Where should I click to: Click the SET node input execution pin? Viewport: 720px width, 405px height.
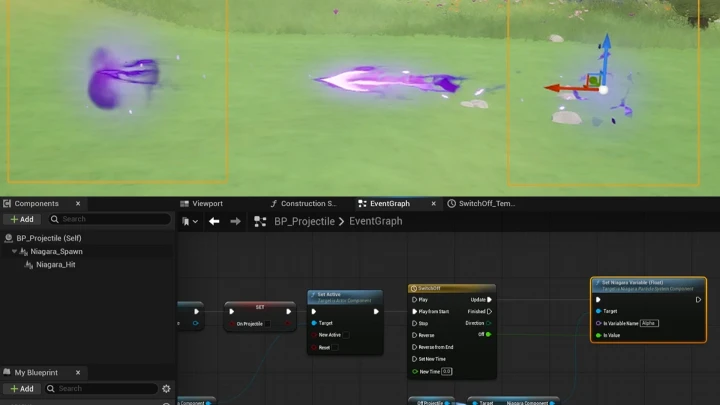(x=231, y=312)
